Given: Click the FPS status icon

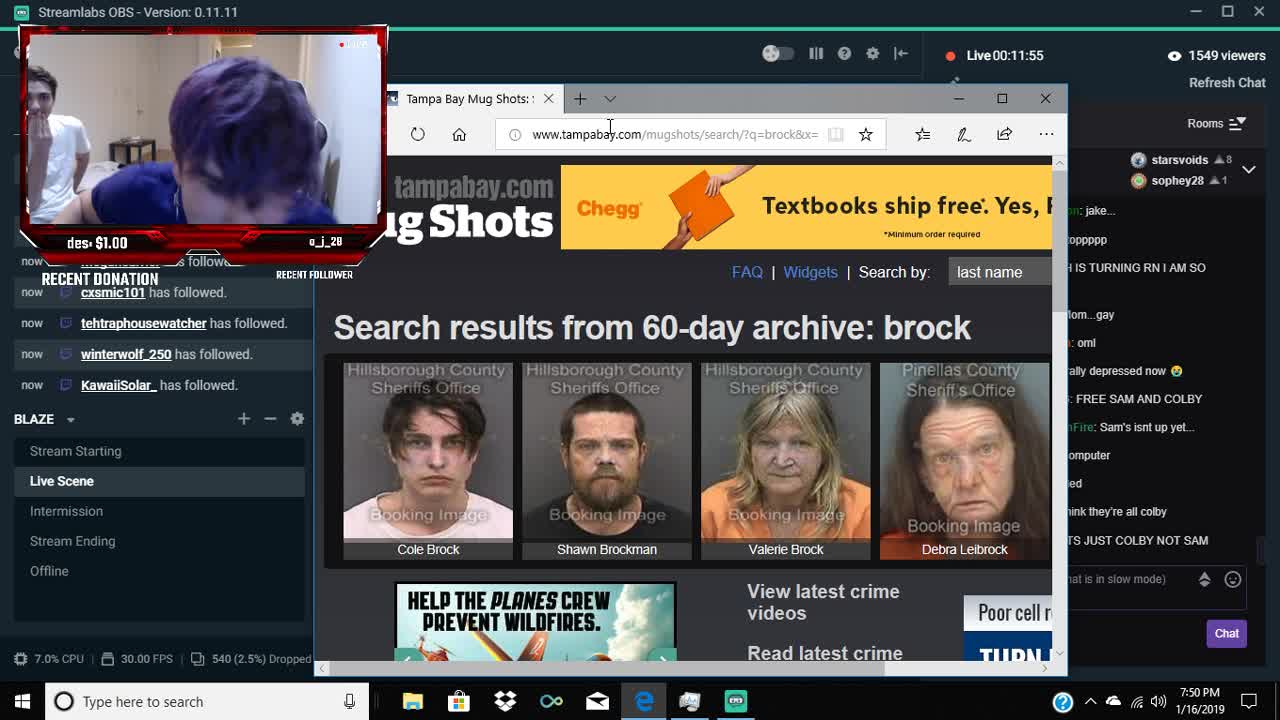Looking at the screenshot, I should pyautogui.click(x=107, y=659).
